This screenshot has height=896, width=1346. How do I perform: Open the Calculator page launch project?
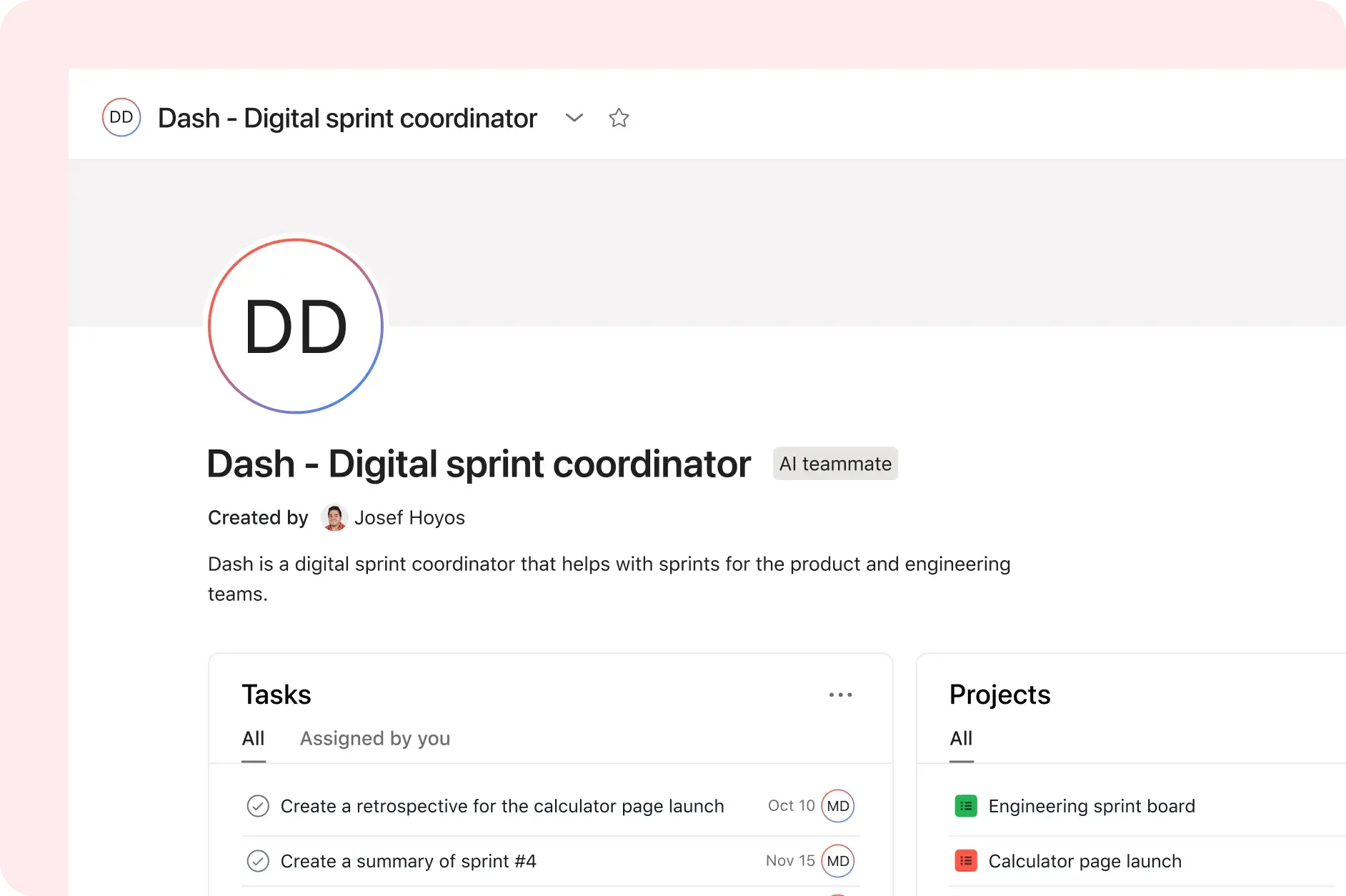click(1085, 861)
